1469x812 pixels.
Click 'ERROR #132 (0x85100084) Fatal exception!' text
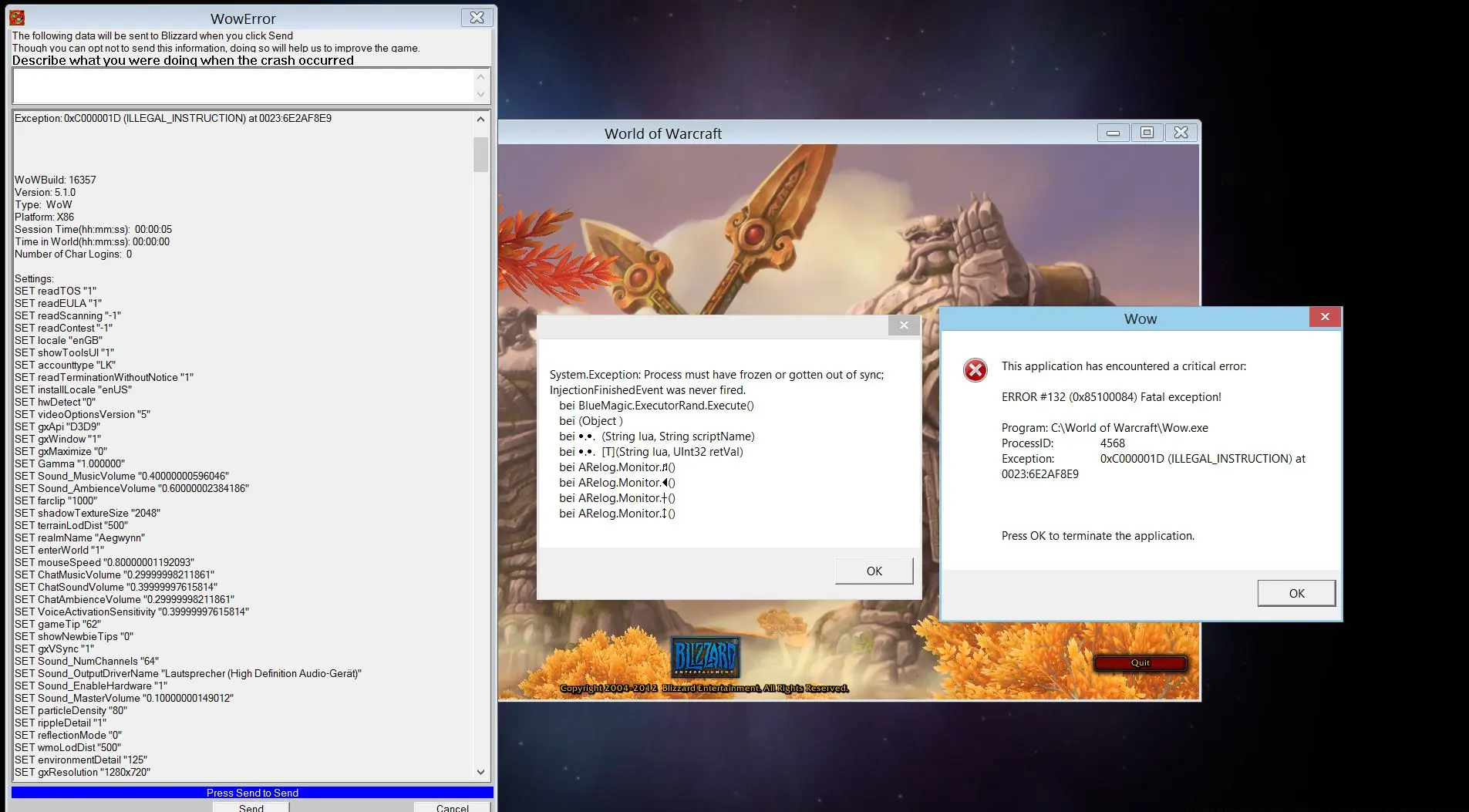click(x=1111, y=397)
